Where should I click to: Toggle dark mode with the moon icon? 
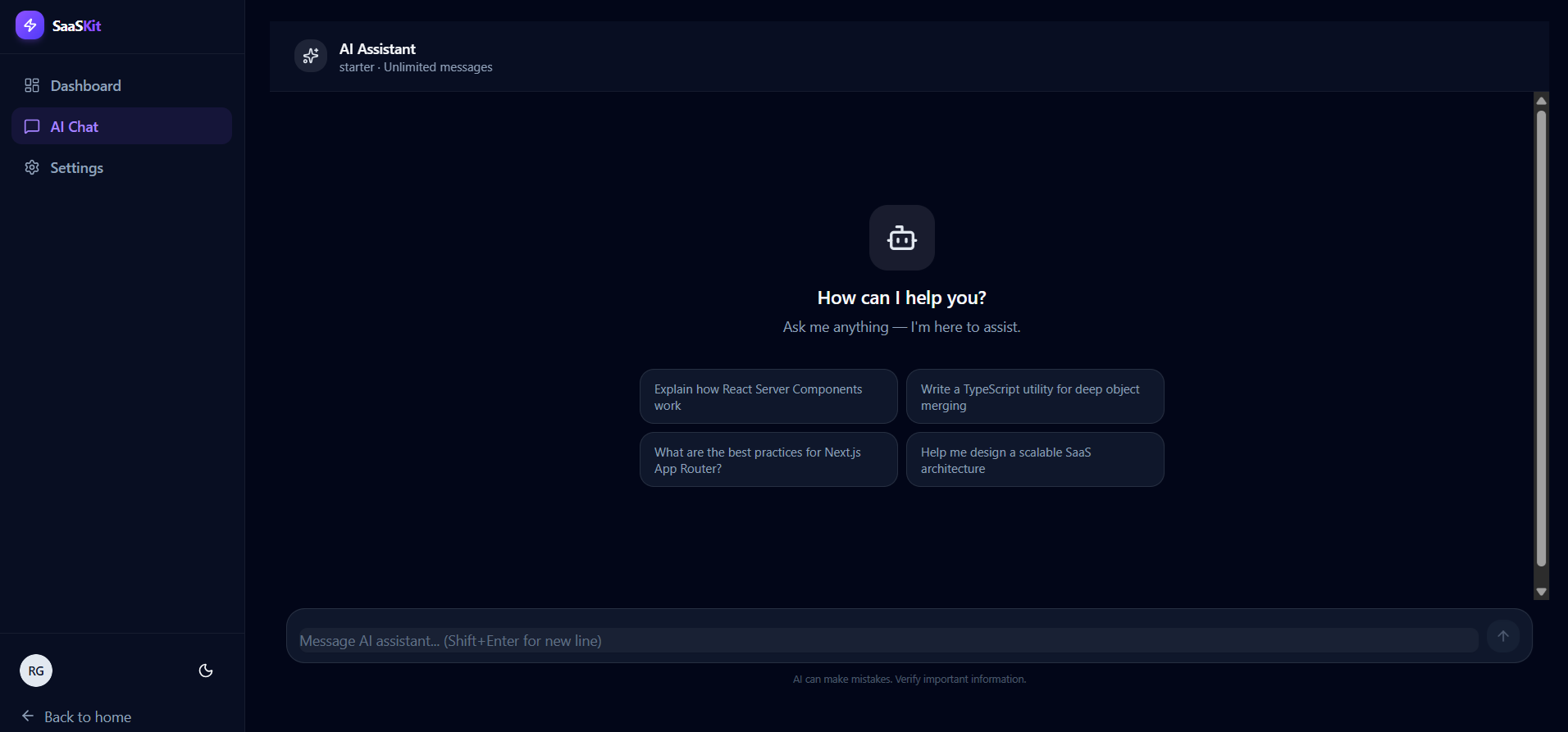click(x=206, y=671)
